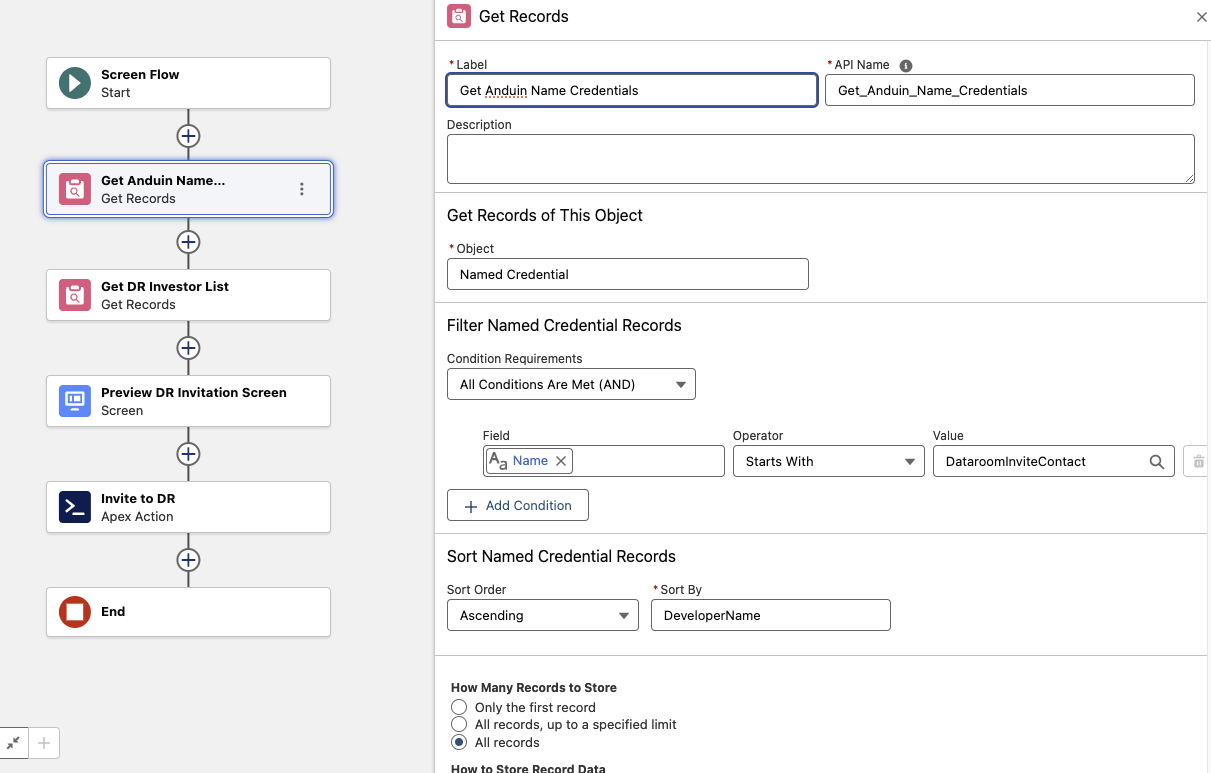Click the How Many Records to Store label

click(534, 688)
